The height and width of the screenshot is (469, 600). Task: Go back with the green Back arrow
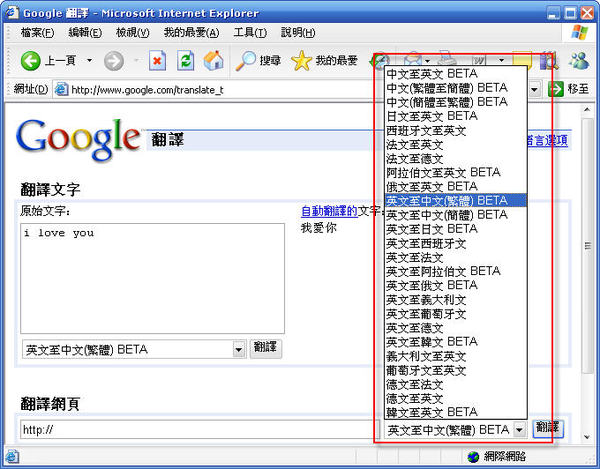tap(30, 60)
